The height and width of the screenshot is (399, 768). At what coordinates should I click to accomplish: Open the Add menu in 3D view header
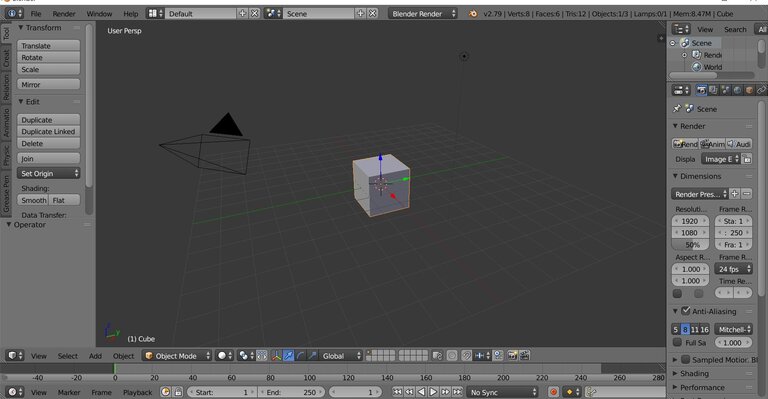(x=95, y=356)
